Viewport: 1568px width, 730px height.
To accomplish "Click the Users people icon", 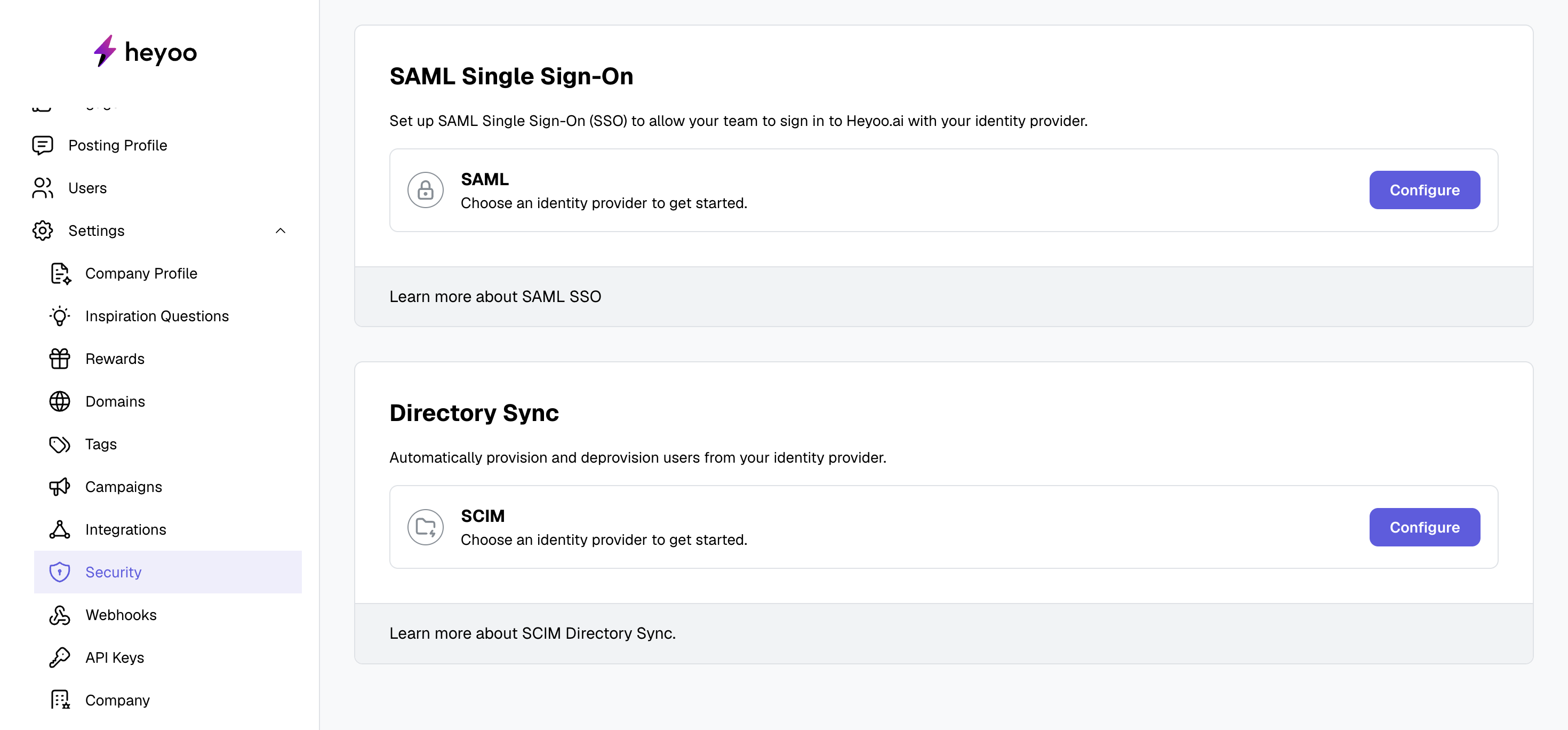I will pyautogui.click(x=43, y=188).
